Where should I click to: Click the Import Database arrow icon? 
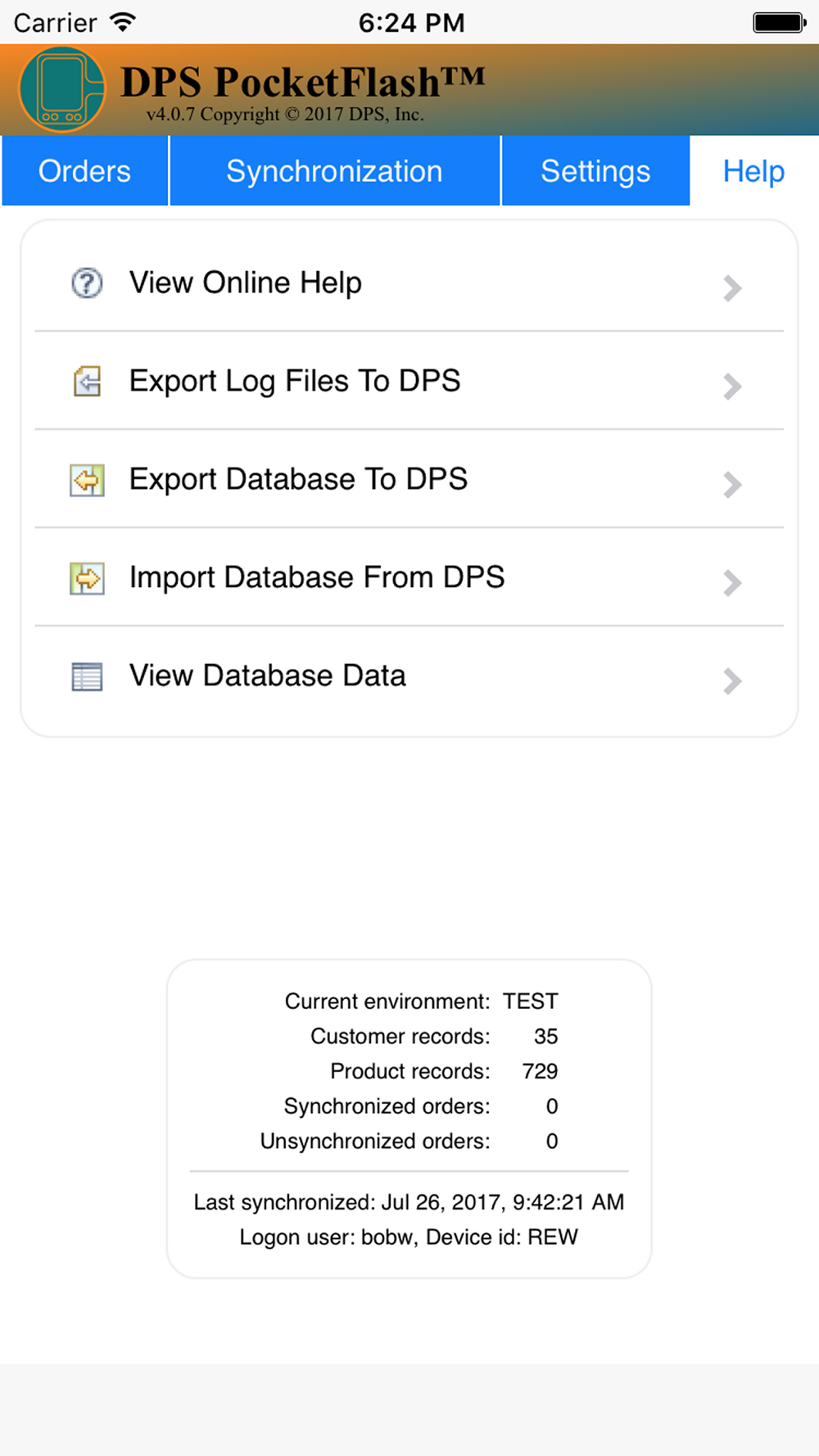point(87,578)
